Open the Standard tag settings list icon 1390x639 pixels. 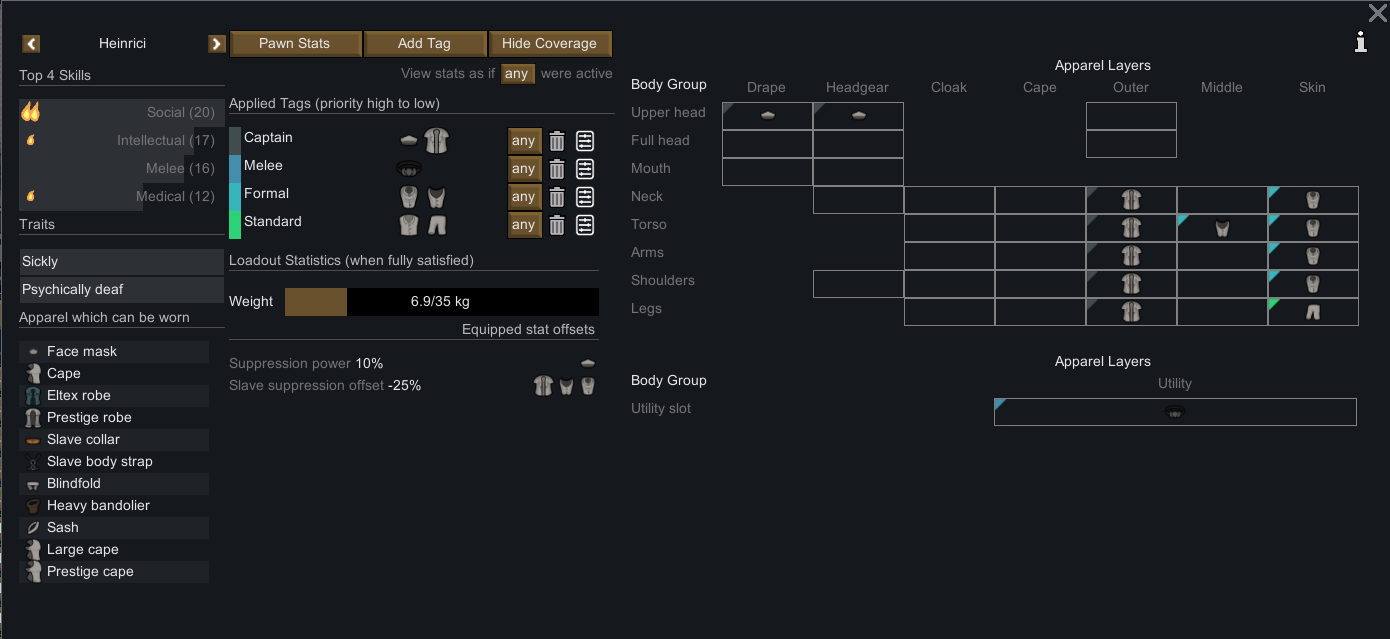point(585,225)
